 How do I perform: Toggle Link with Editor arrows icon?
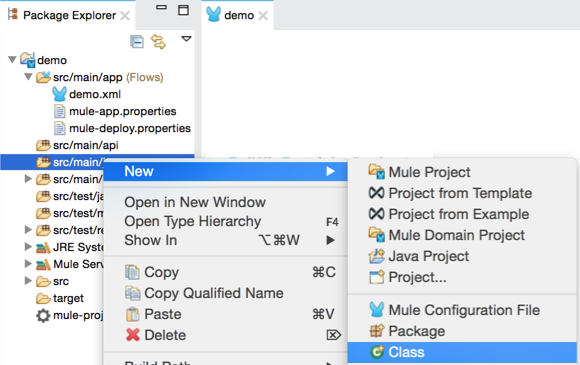[x=159, y=41]
